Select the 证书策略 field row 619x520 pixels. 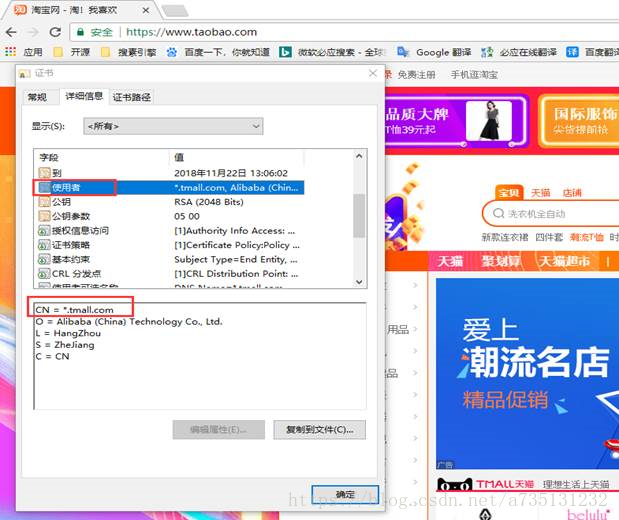[169, 245]
